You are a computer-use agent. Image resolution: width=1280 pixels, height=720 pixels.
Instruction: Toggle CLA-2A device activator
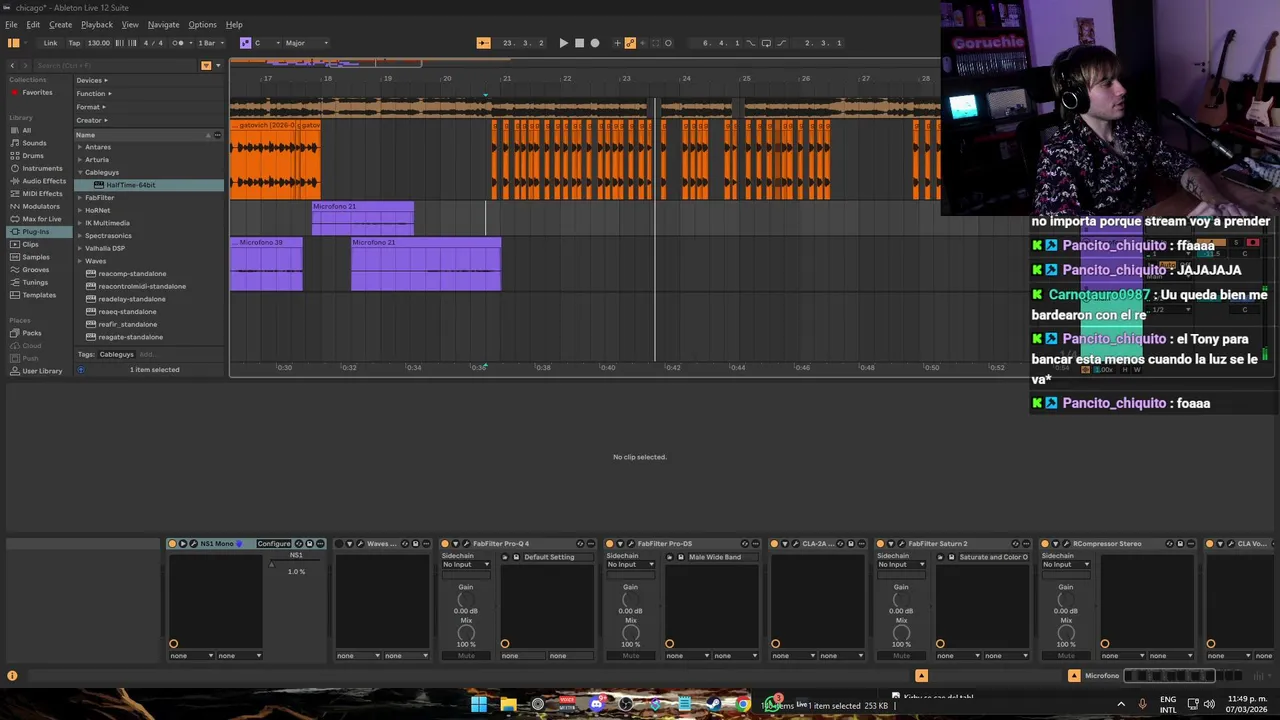[774, 544]
